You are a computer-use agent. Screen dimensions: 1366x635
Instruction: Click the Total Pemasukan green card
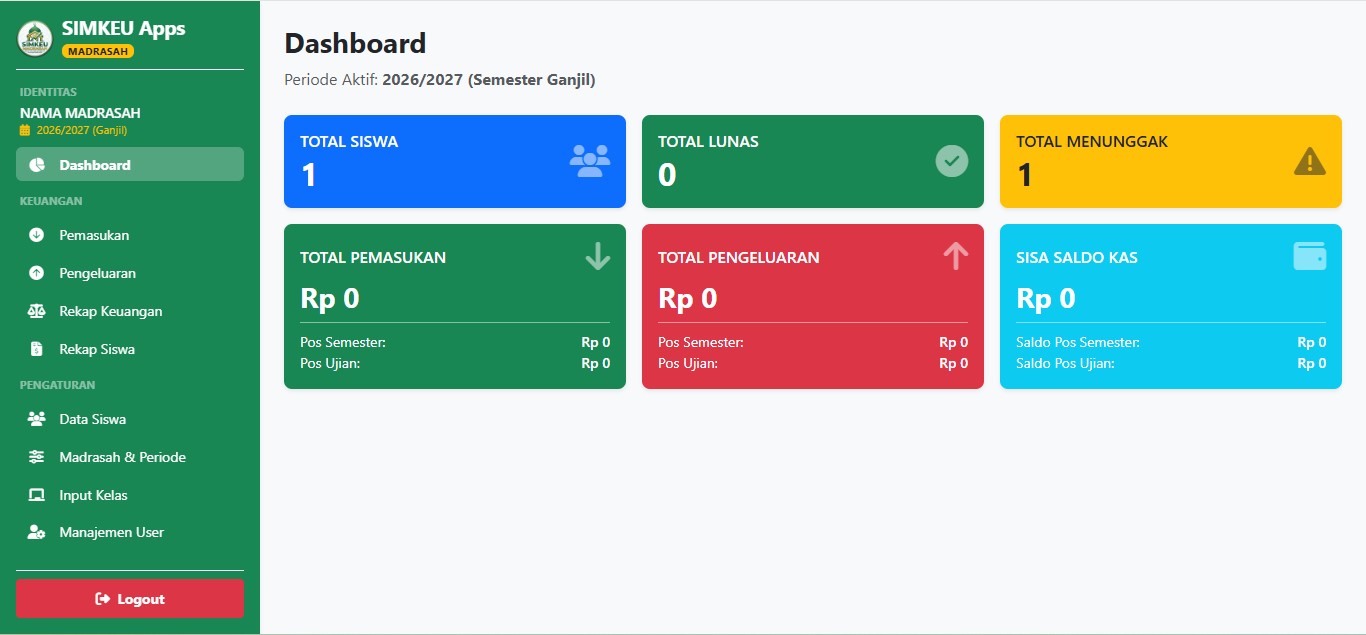point(455,306)
